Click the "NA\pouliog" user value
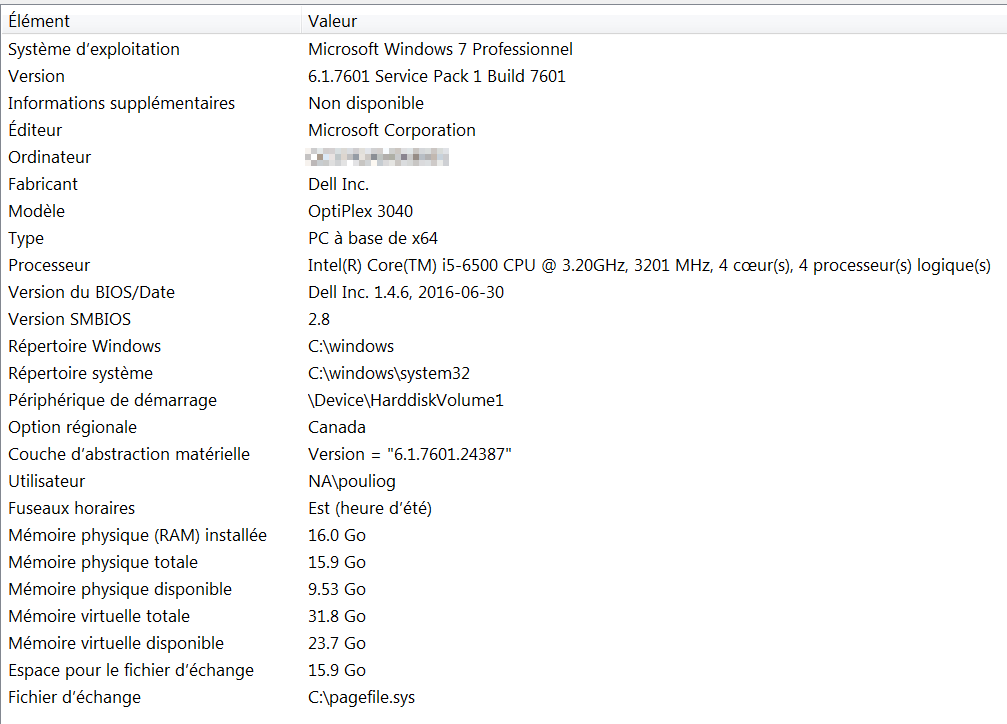This screenshot has height=724, width=1007. click(x=352, y=481)
